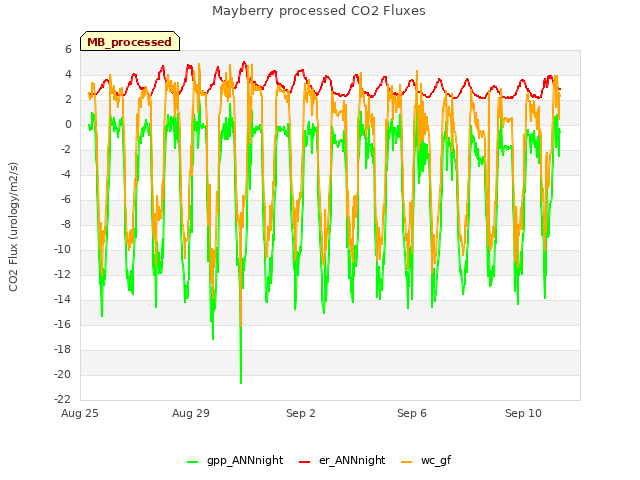Image resolution: width=640 pixels, height=480 pixels.
Task: Click the Aug 29 x-axis label
Action: click(x=191, y=413)
